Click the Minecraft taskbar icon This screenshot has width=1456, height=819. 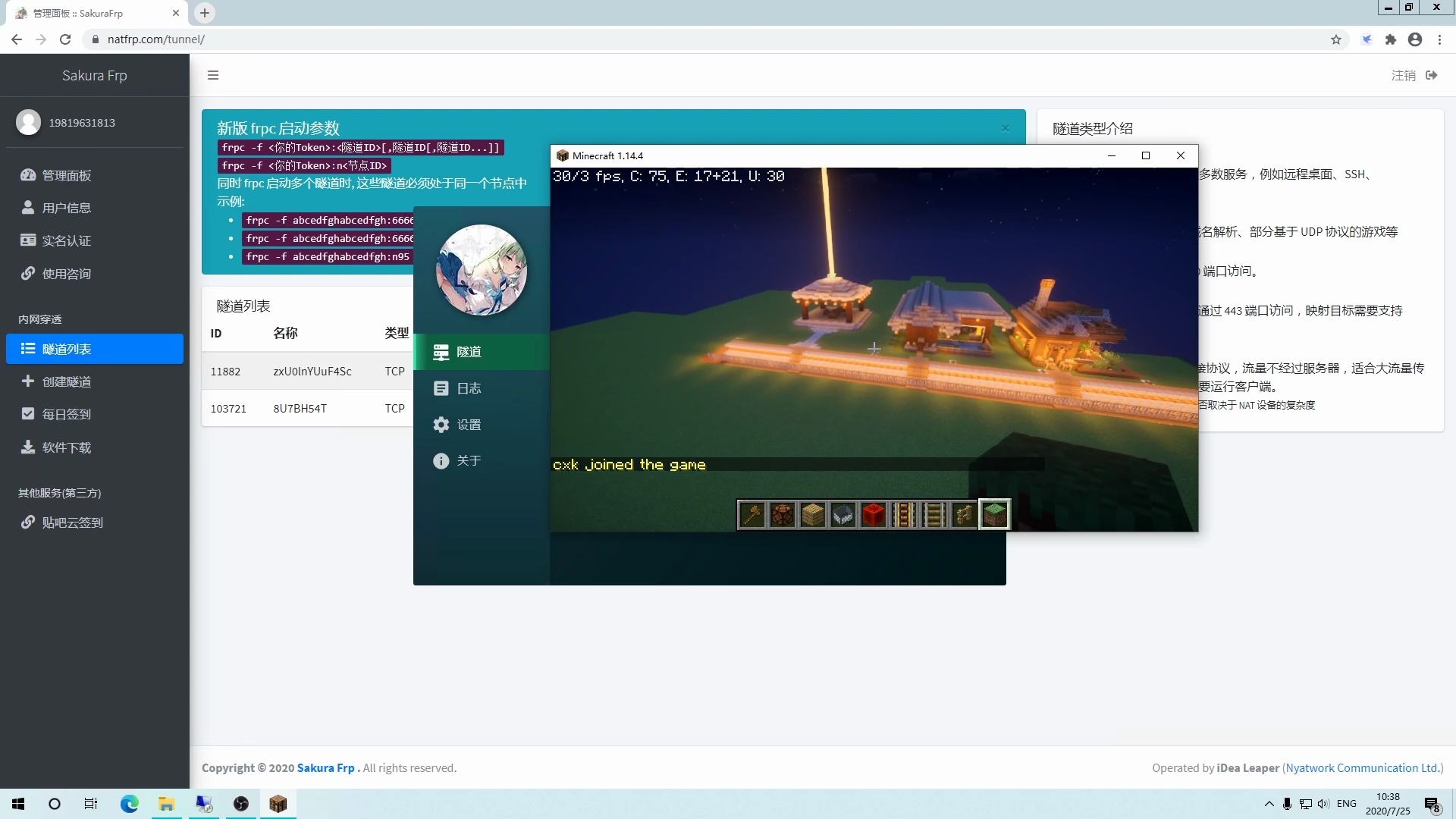278,804
